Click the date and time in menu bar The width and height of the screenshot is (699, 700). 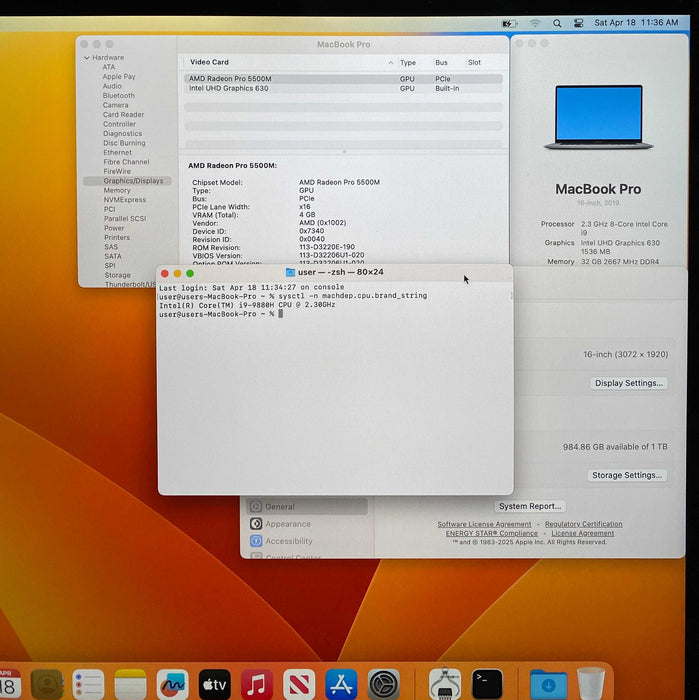point(636,23)
